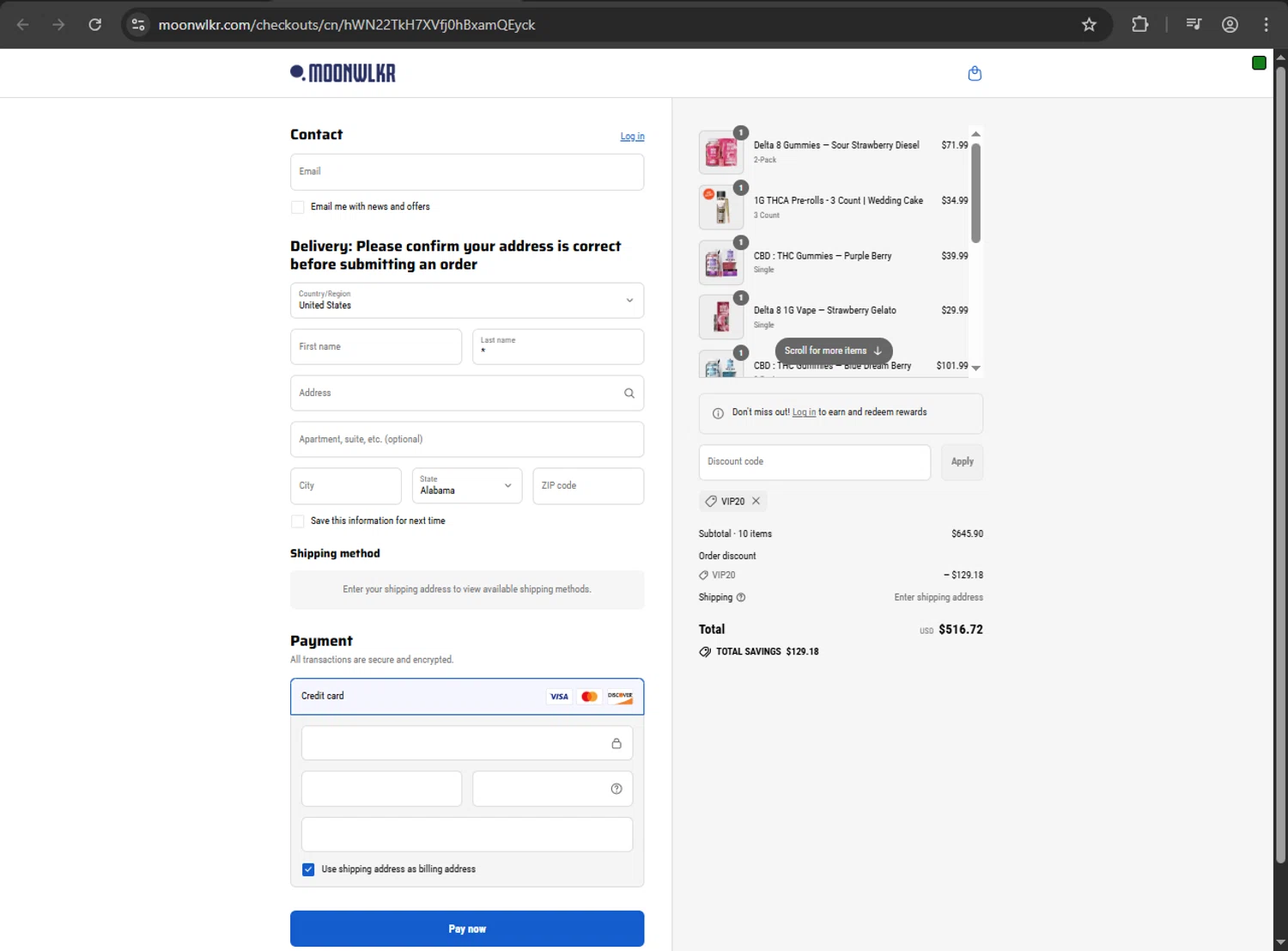Viewport: 1288px width, 951px height.
Task: Click the total amount $516.72
Action: pyautogui.click(x=961, y=630)
